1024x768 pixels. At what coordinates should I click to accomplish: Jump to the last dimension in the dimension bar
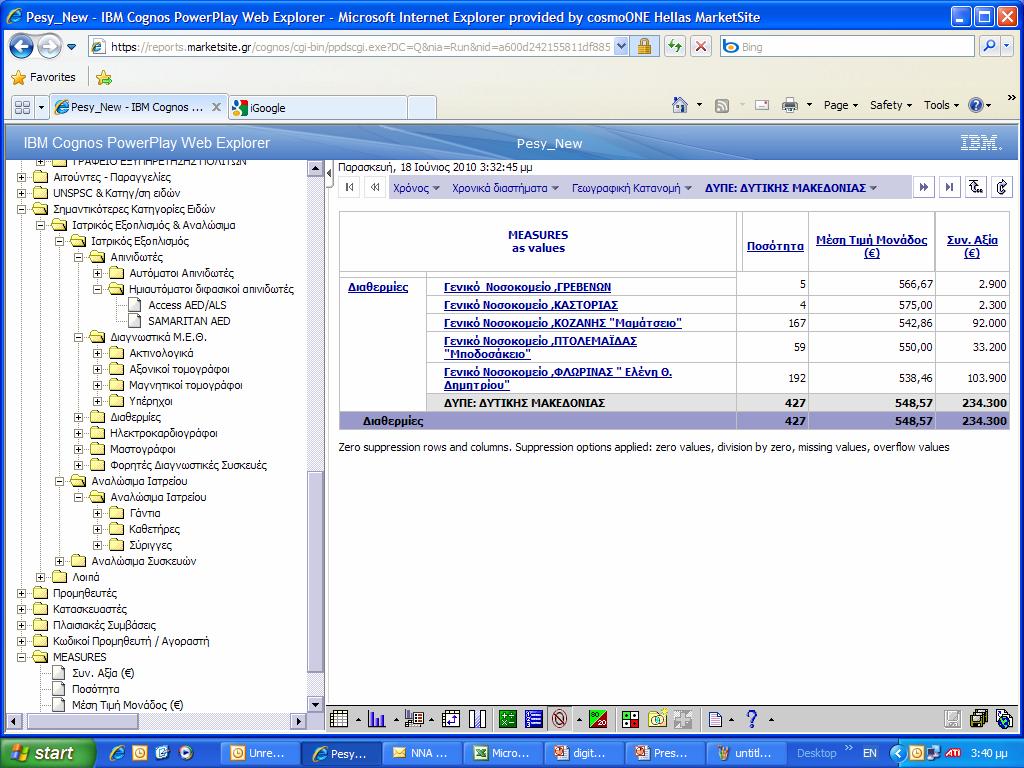click(x=950, y=188)
